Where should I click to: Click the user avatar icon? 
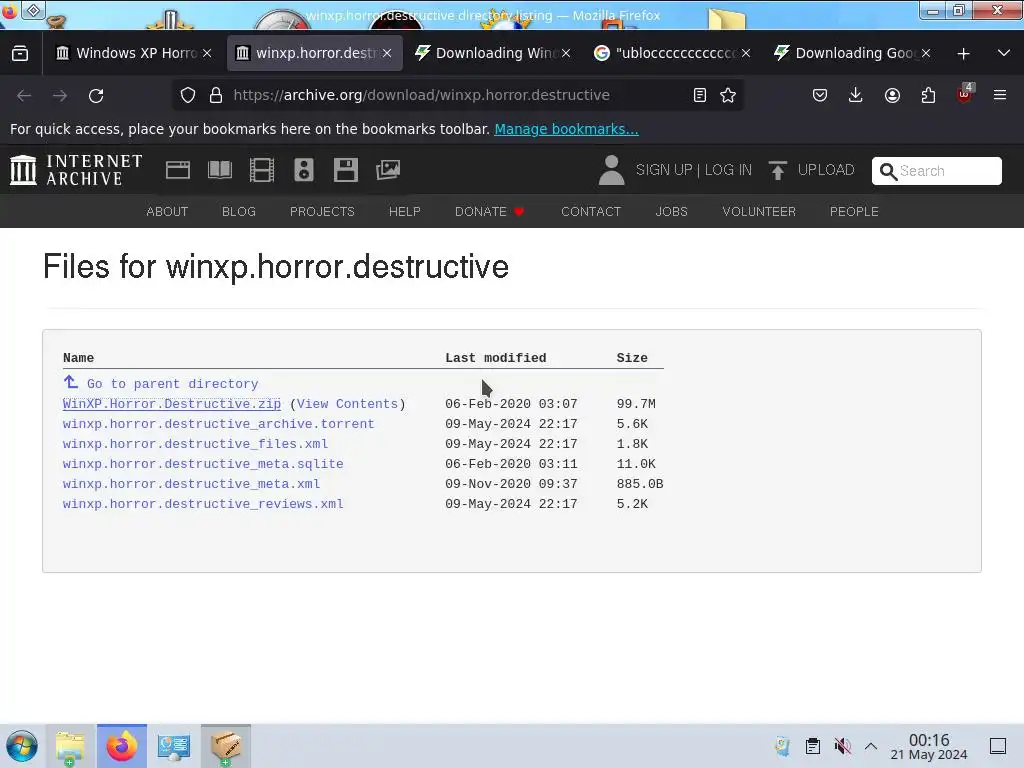coord(611,170)
